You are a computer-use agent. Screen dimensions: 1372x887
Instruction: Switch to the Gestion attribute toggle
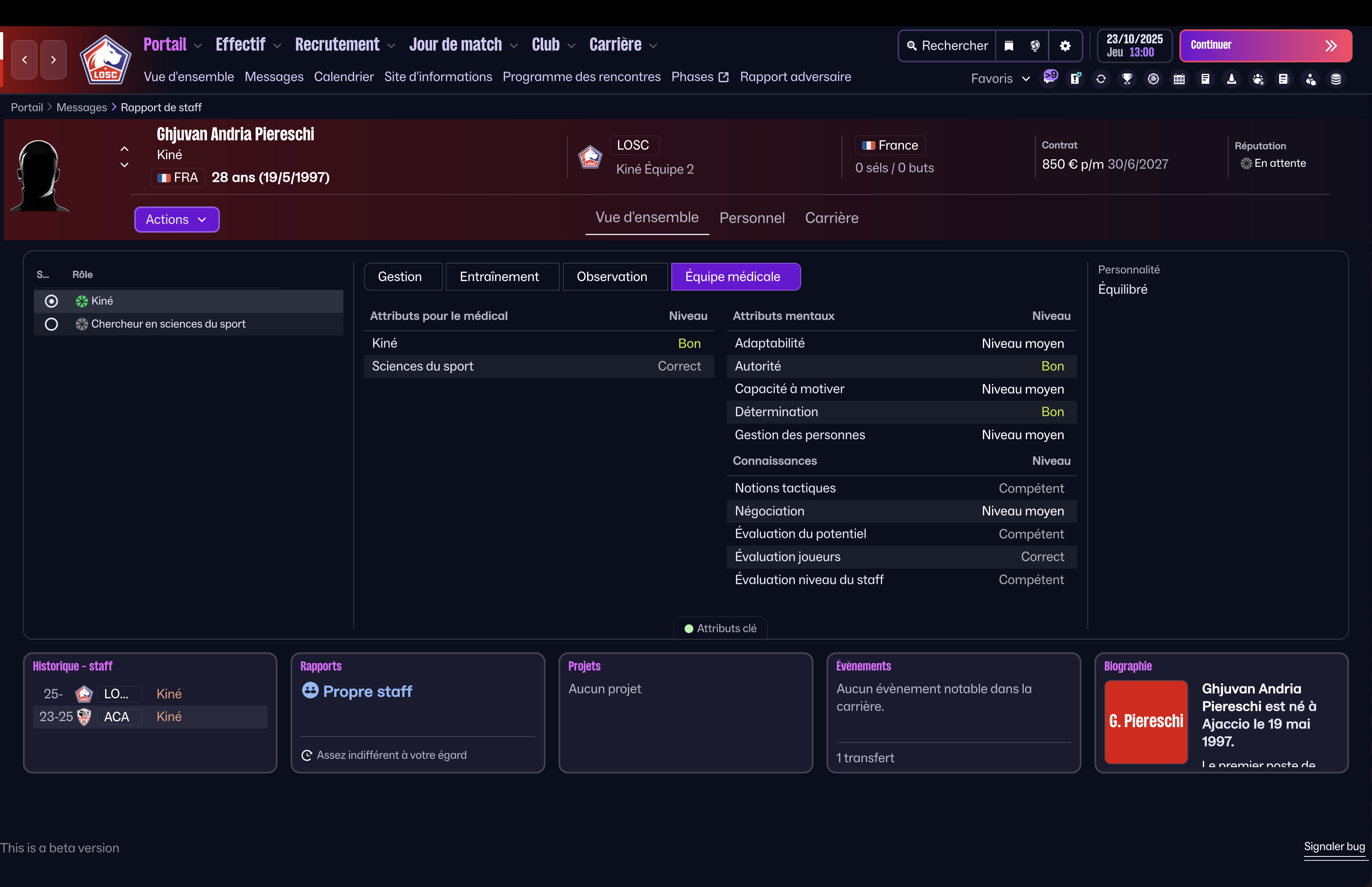(400, 276)
